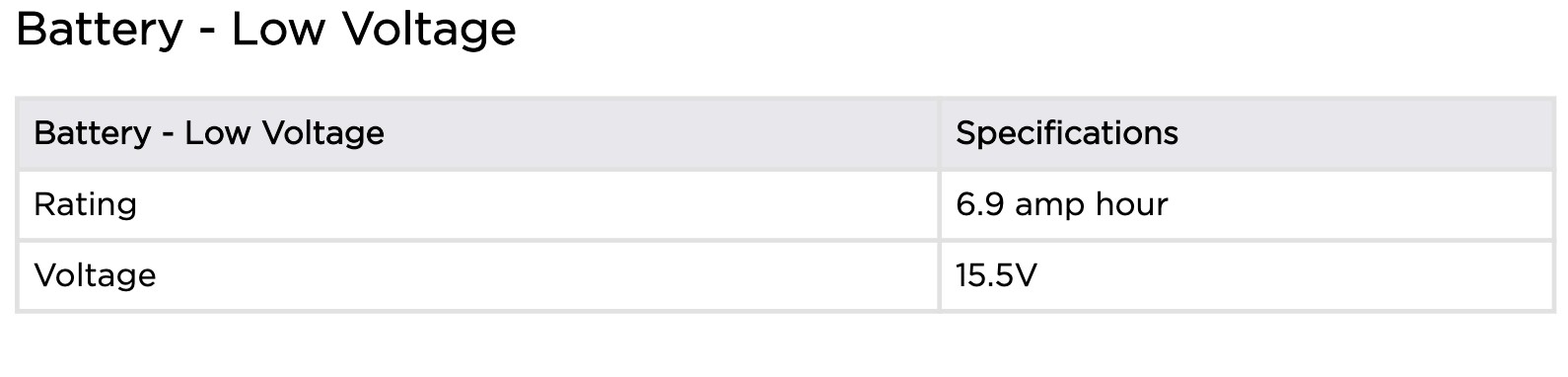The height and width of the screenshot is (377, 1568).
Task: Click the word Low in the table header
Action: tap(217, 133)
